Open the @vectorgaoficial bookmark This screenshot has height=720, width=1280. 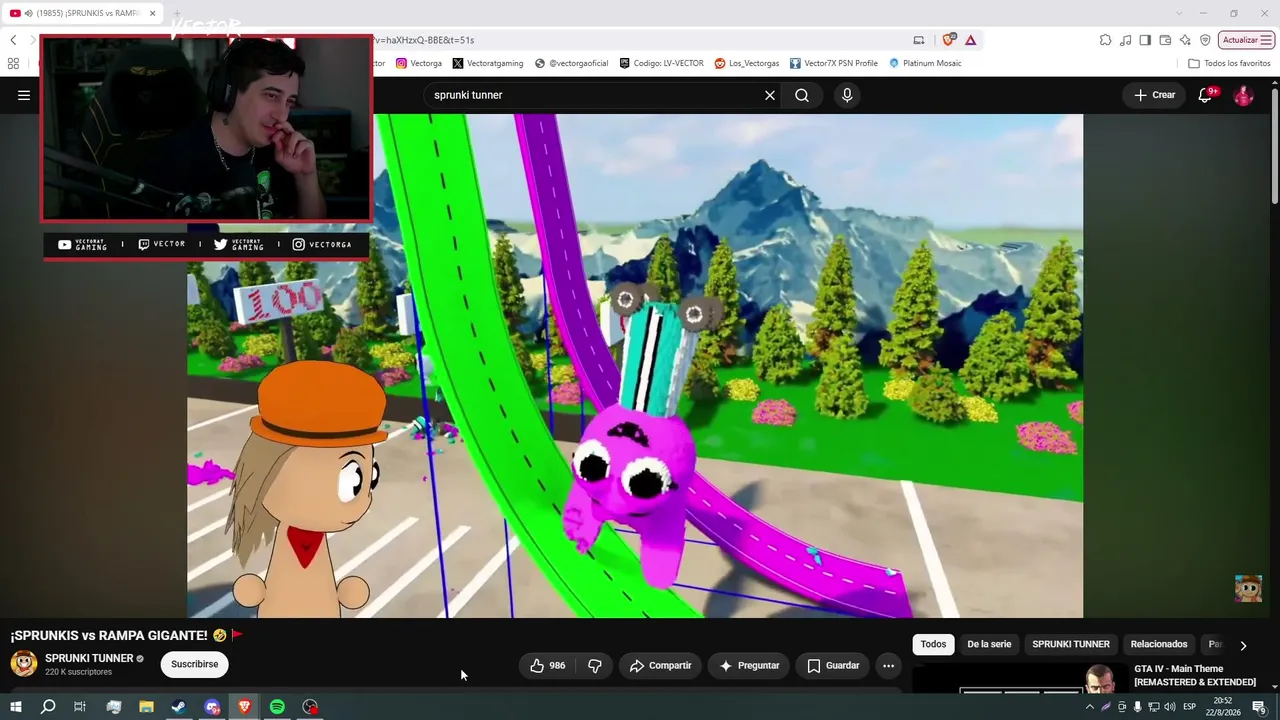tap(571, 63)
